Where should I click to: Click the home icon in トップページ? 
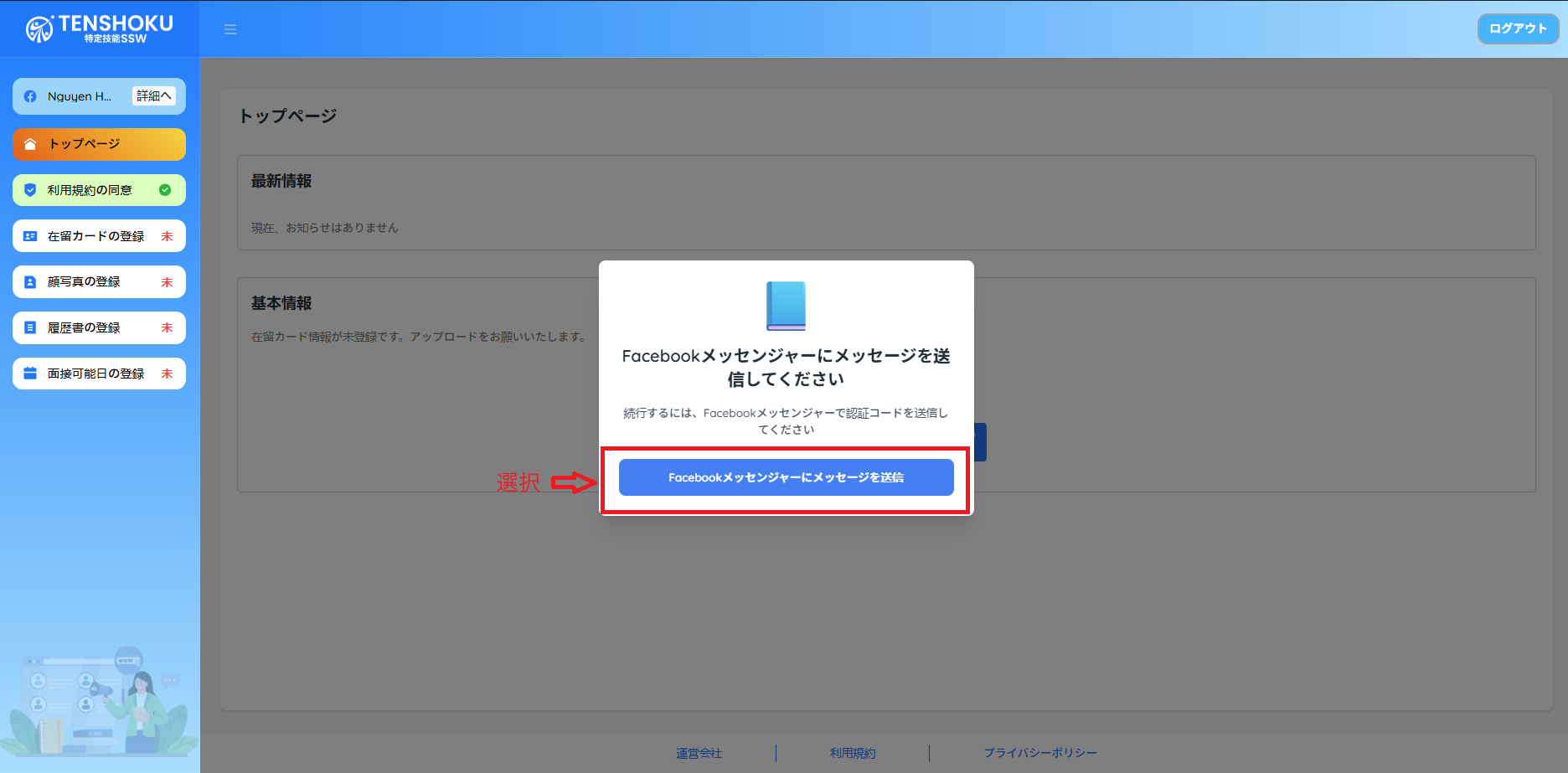pyautogui.click(x=30, y=144)
